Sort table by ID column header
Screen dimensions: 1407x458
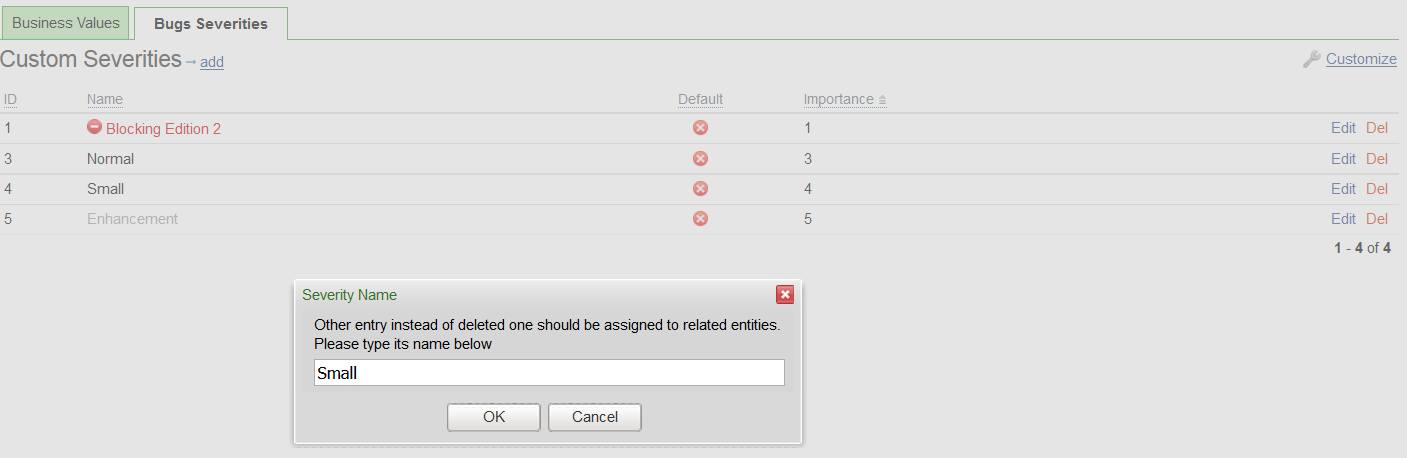(x=10, y=99)
